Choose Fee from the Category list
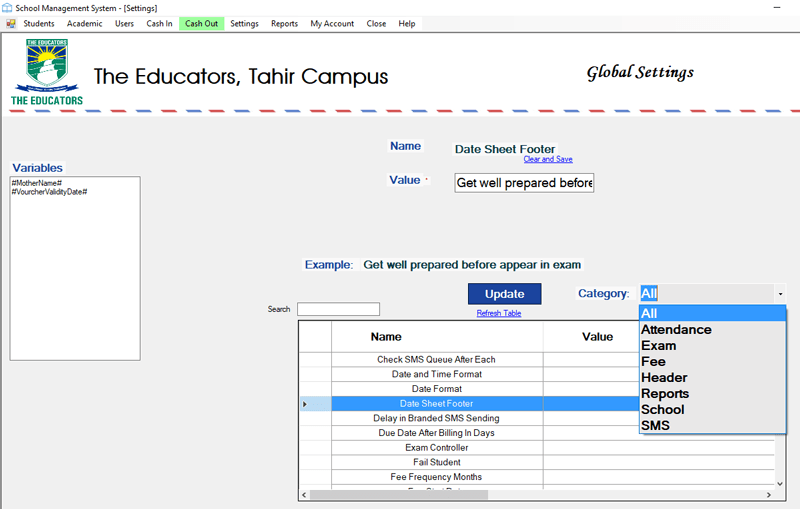800x509 pixels. tap(712, 362)
